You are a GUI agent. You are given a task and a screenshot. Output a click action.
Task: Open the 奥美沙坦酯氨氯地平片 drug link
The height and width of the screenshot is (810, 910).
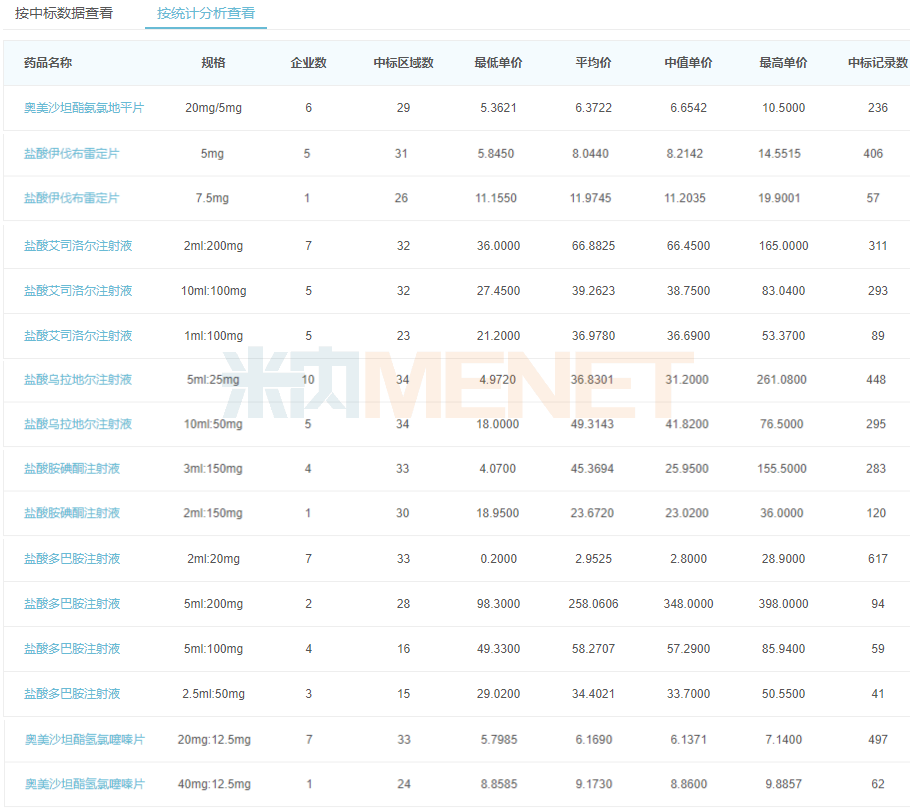pos(84,108)
